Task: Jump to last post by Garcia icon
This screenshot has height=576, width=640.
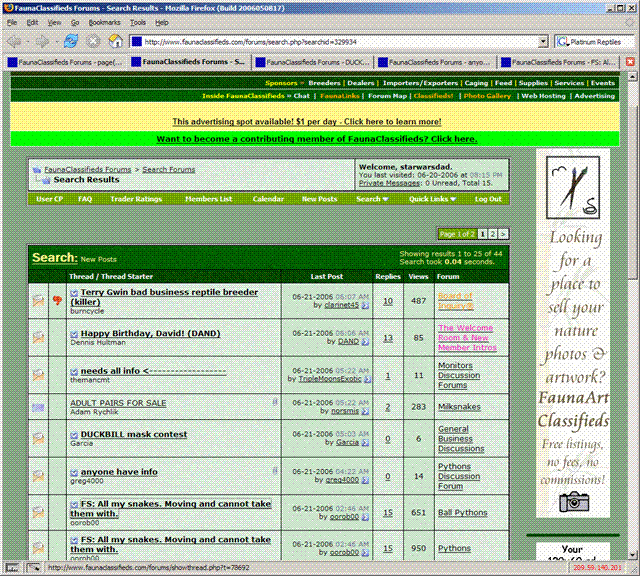Action: 365,443
